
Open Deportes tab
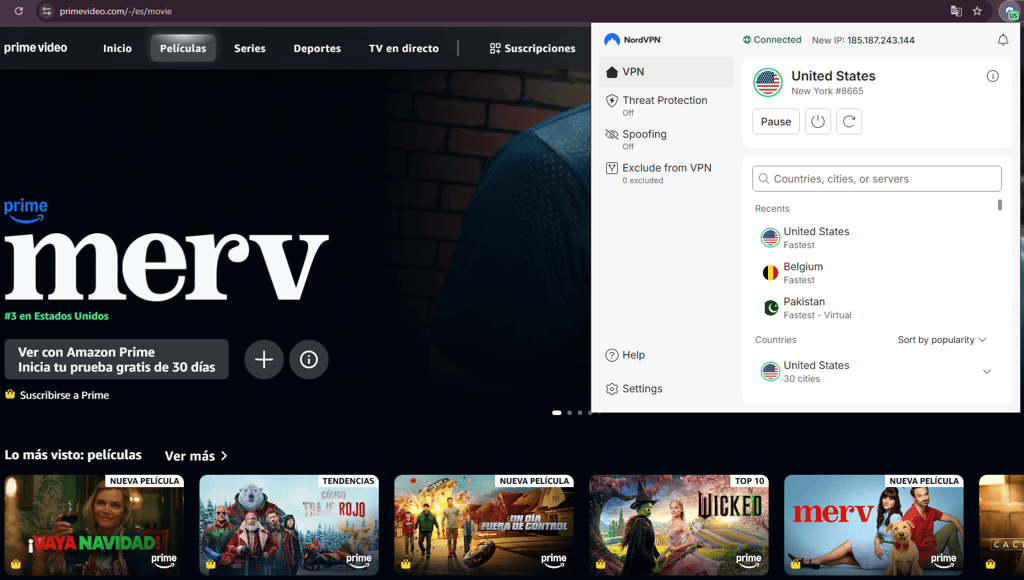(317, 48)
